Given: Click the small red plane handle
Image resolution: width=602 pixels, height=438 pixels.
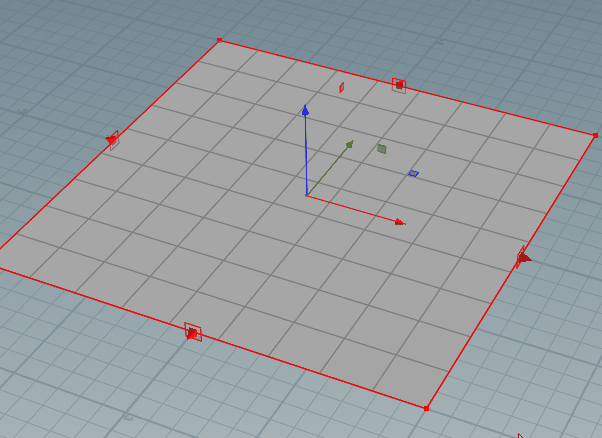Looking at the screenshot, I should pyautogui.click(x=341, y=88).
